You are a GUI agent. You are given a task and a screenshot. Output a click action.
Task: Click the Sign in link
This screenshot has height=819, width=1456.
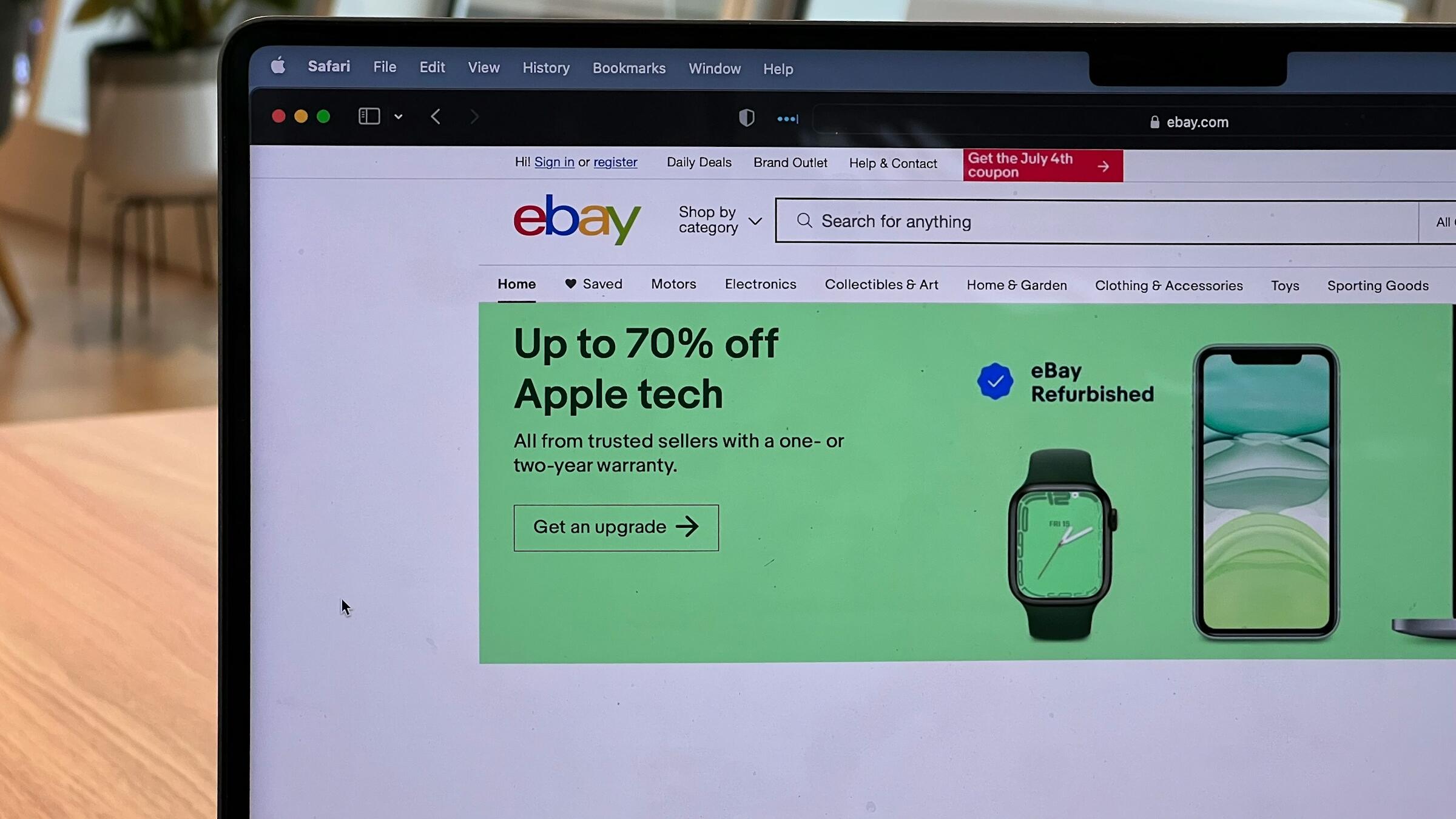tap(554, 162)
